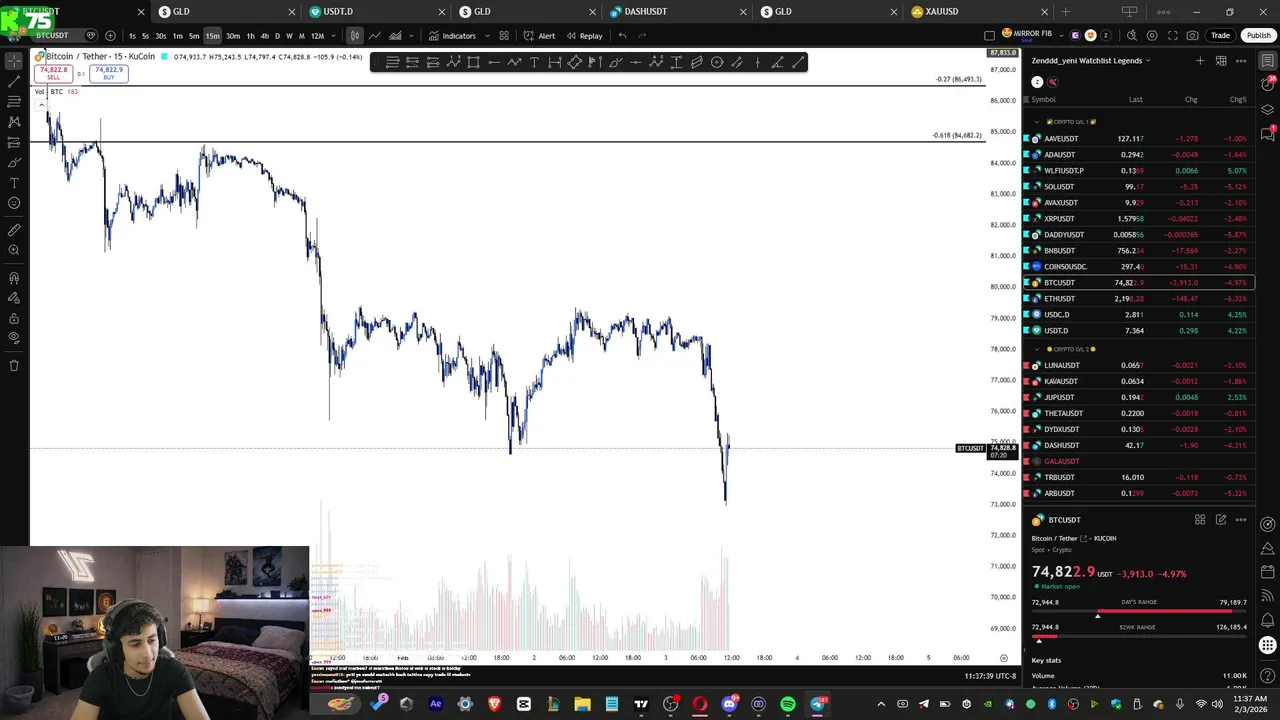Click the undo arrow in top toolbar
Viewport: 1280px width, 720px height.
(x=622, y=36)
